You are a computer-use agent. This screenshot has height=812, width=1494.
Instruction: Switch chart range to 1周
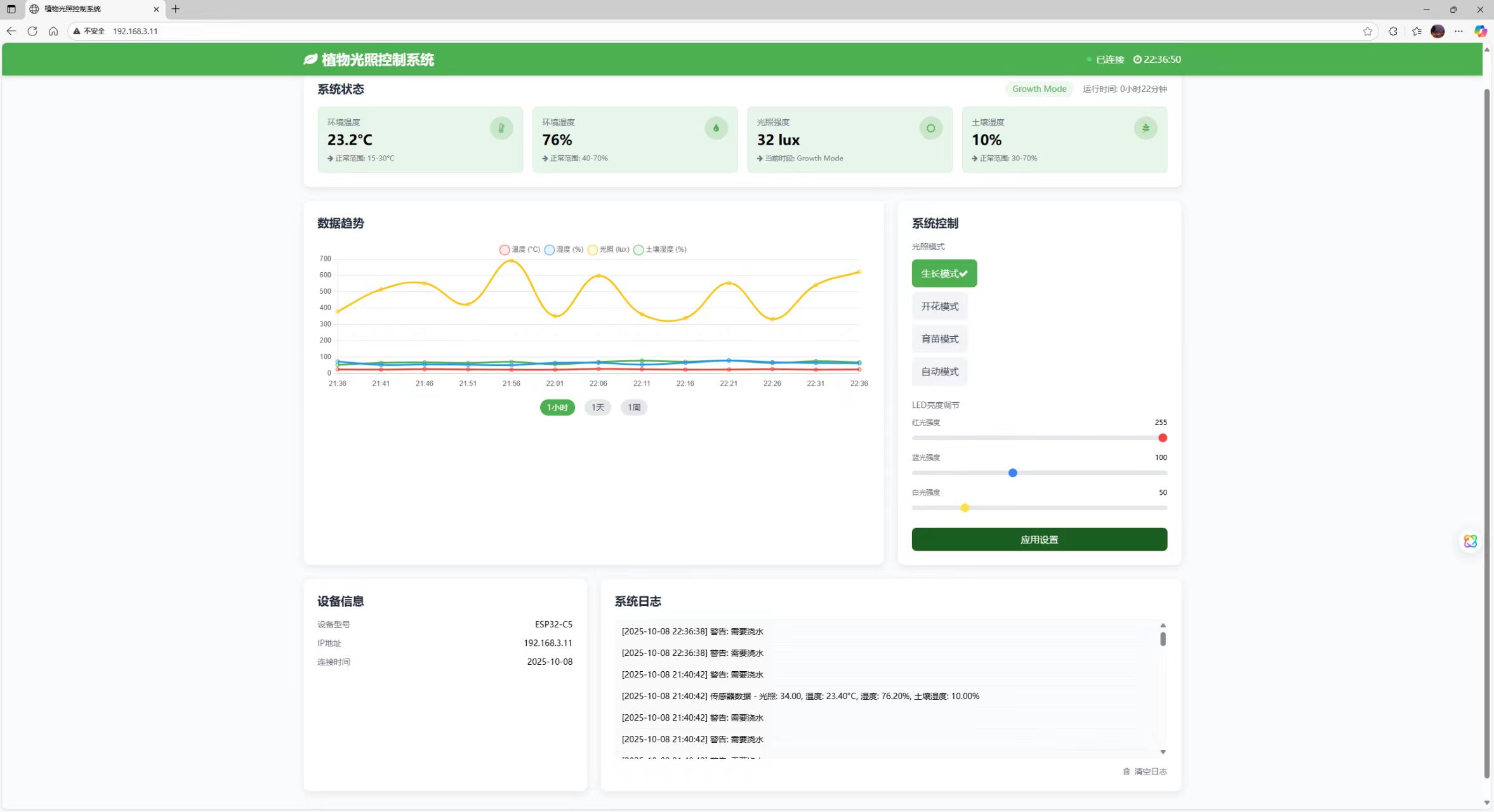[x=633, y=407]
